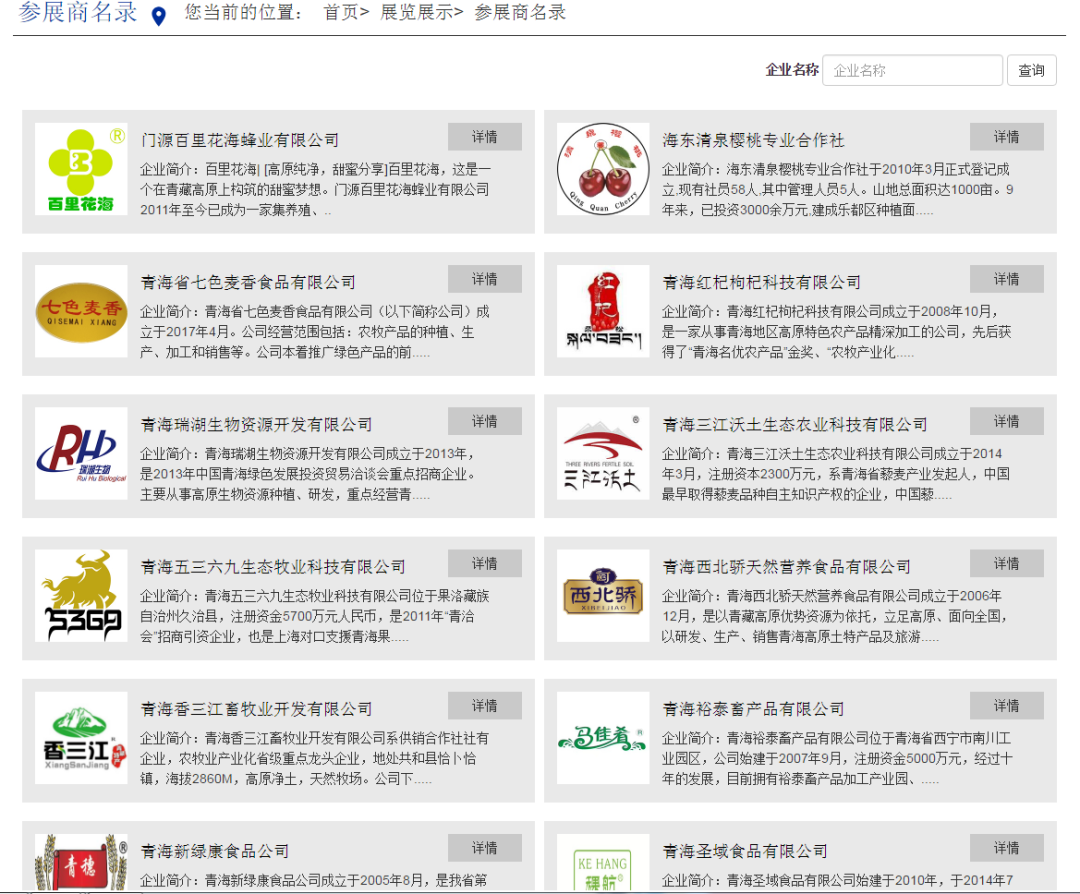
Task: Open the 红杞 red goji logo
Action: [x=603, y=311]
